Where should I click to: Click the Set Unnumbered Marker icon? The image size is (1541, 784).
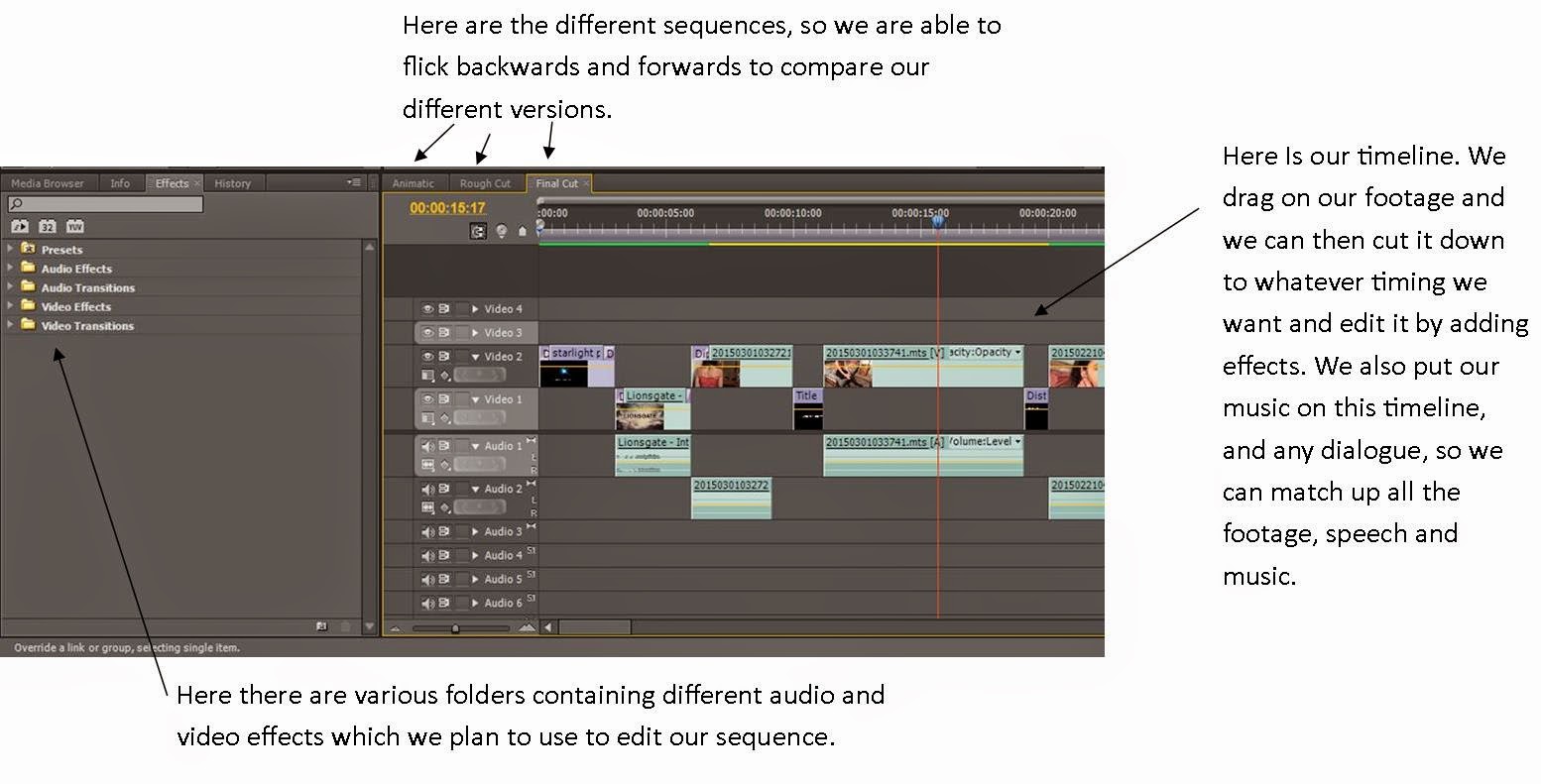(523, 231)
